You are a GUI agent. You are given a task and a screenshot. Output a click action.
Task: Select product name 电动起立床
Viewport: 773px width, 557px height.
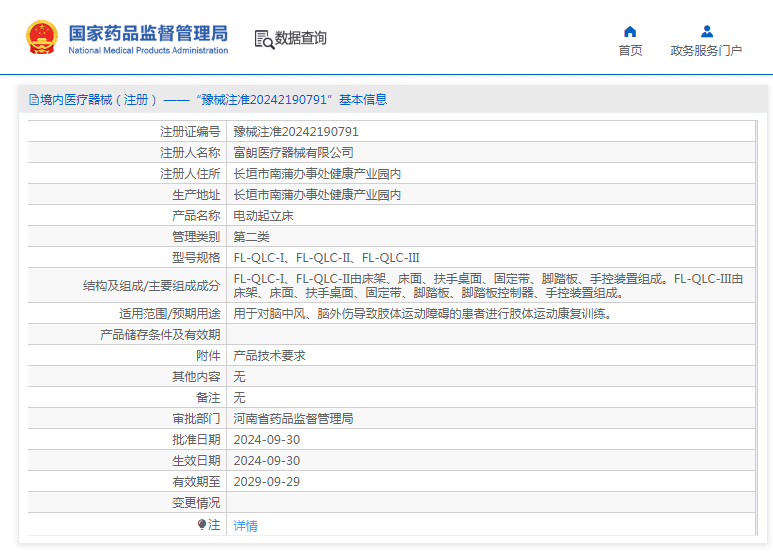coord(263,216)
